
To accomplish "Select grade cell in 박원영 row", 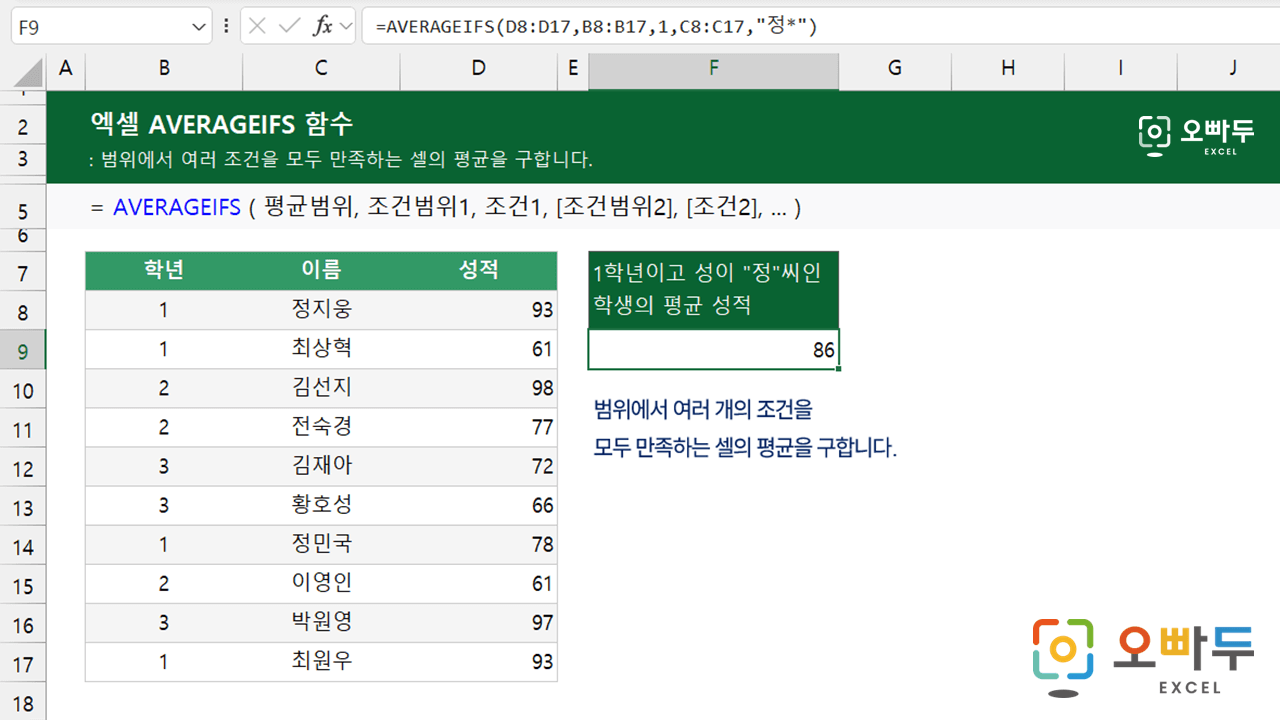I will [164, 621].
